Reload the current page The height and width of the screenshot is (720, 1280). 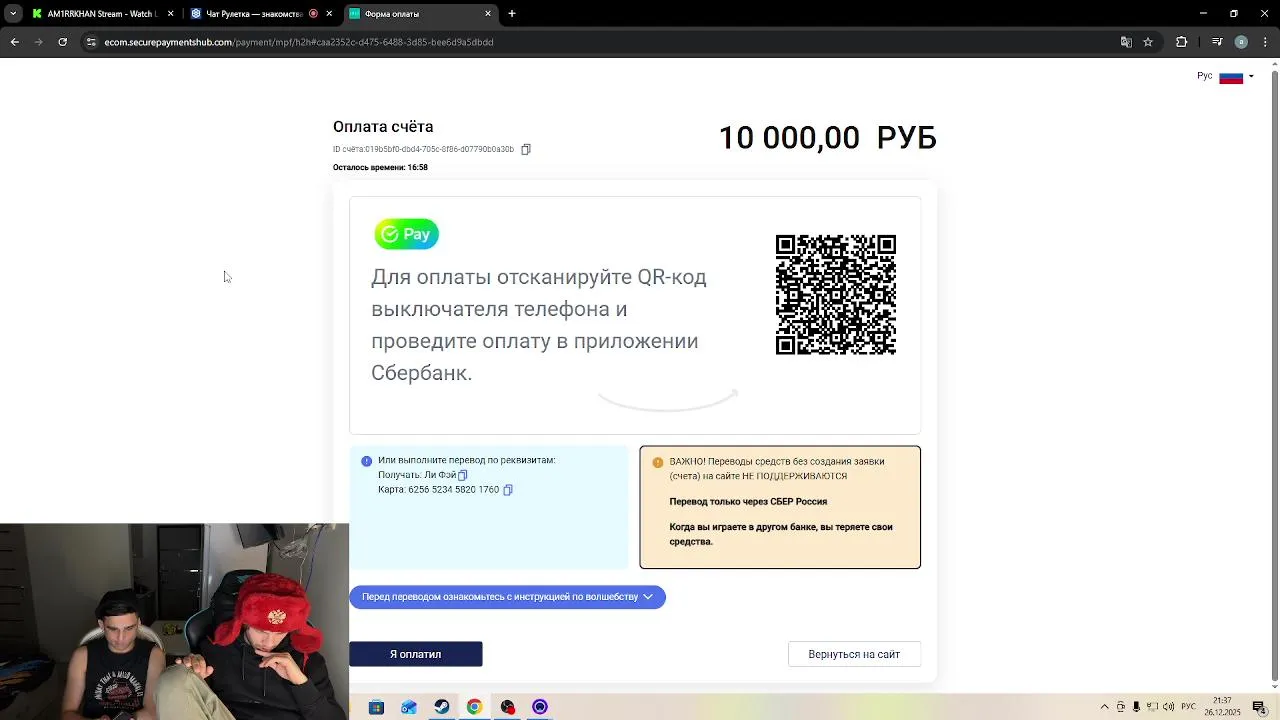pos(62,42)
